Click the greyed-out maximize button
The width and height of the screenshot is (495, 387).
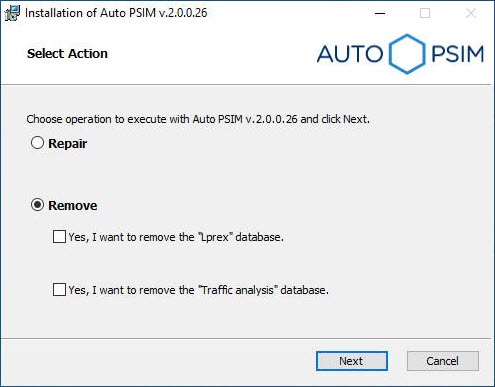425,13
